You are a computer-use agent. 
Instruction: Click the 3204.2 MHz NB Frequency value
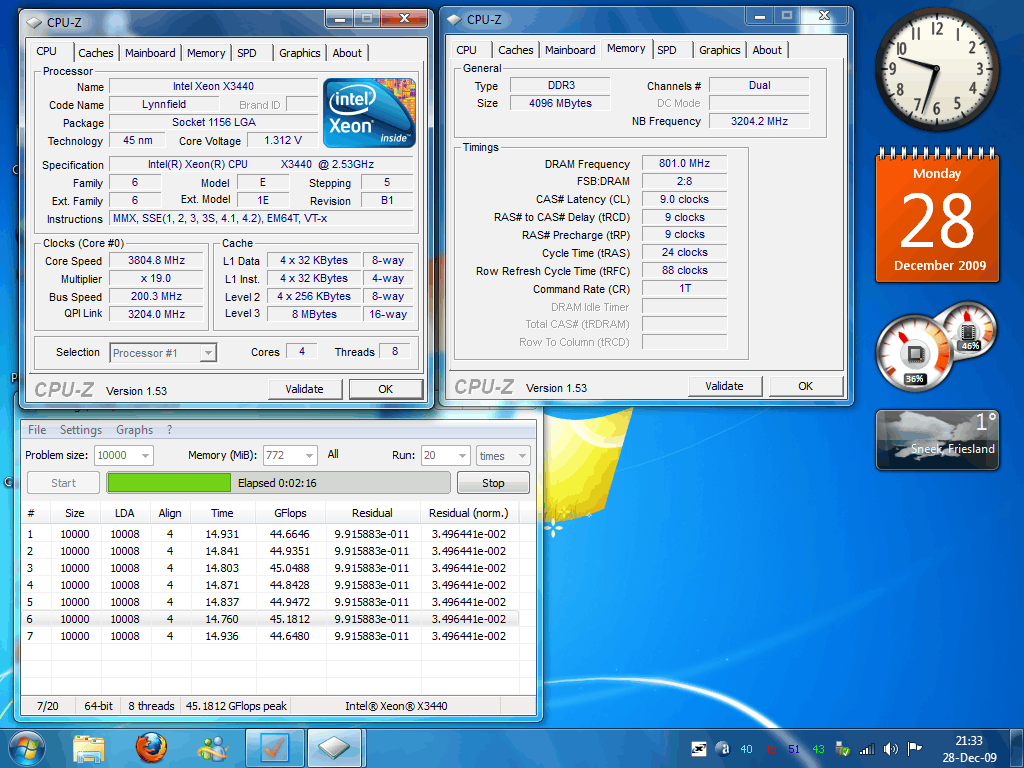coord(759,121)
